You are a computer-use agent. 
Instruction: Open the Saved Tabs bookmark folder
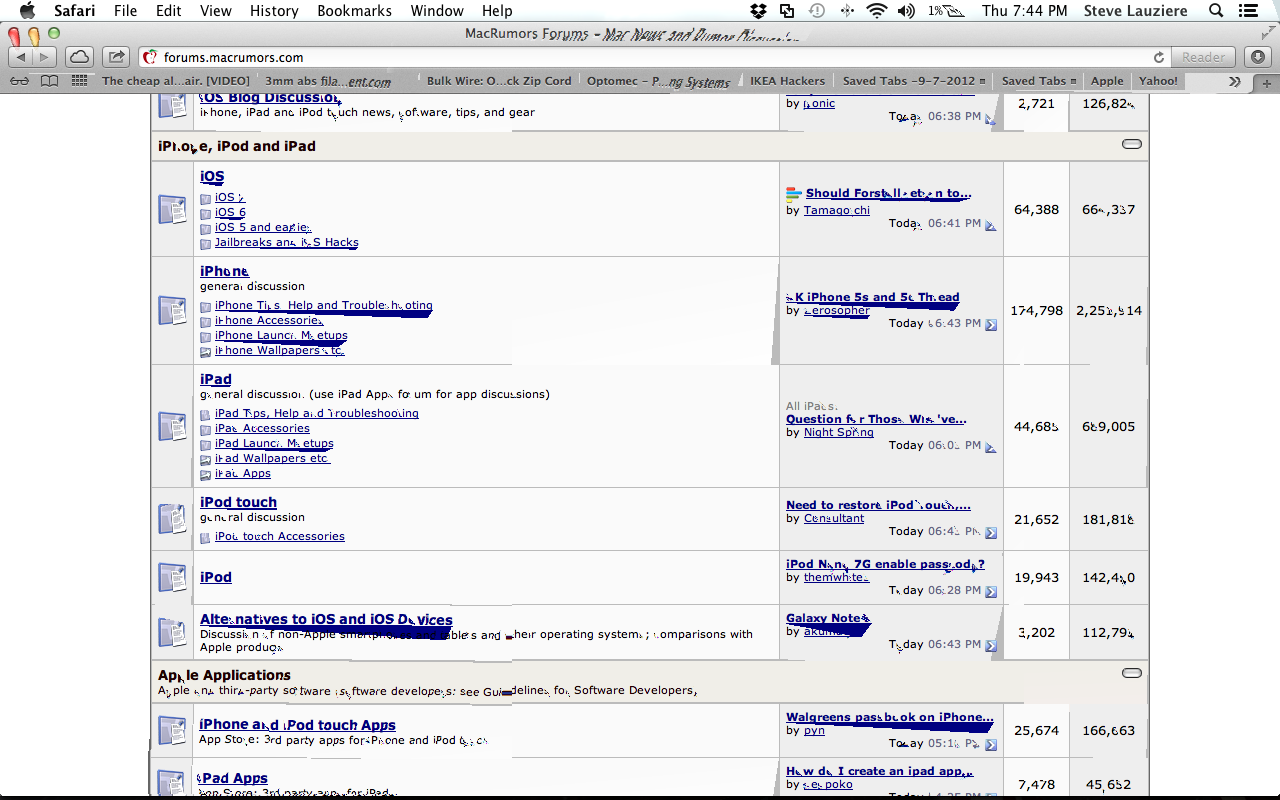[1039, 81]
